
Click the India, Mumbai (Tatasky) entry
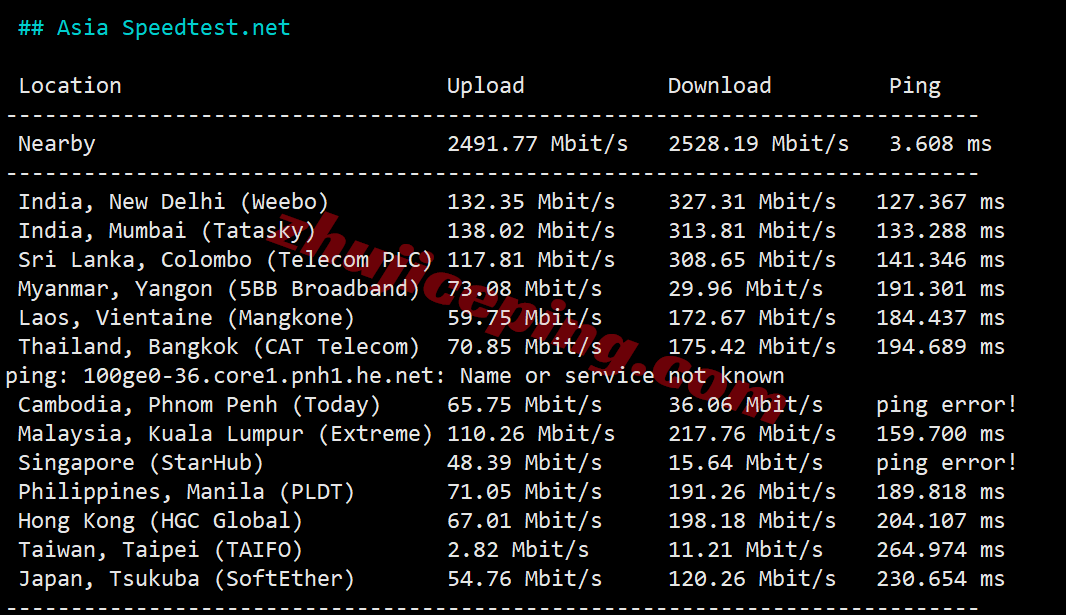click(x=167, y=231)
